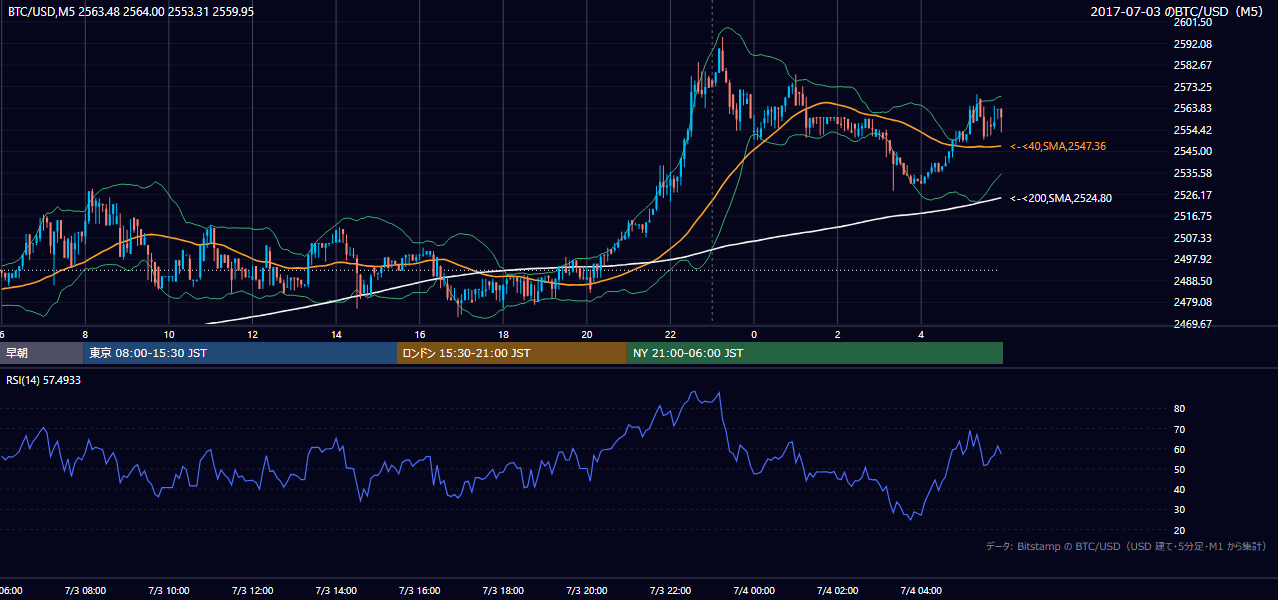Click price axis value 2601.50

point(1192,22)
